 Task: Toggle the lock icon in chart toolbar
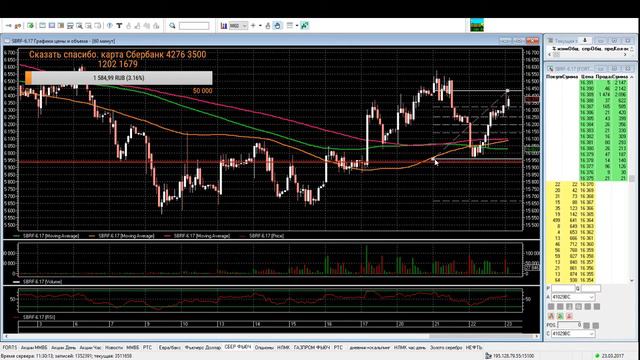(x=268, y=26)
